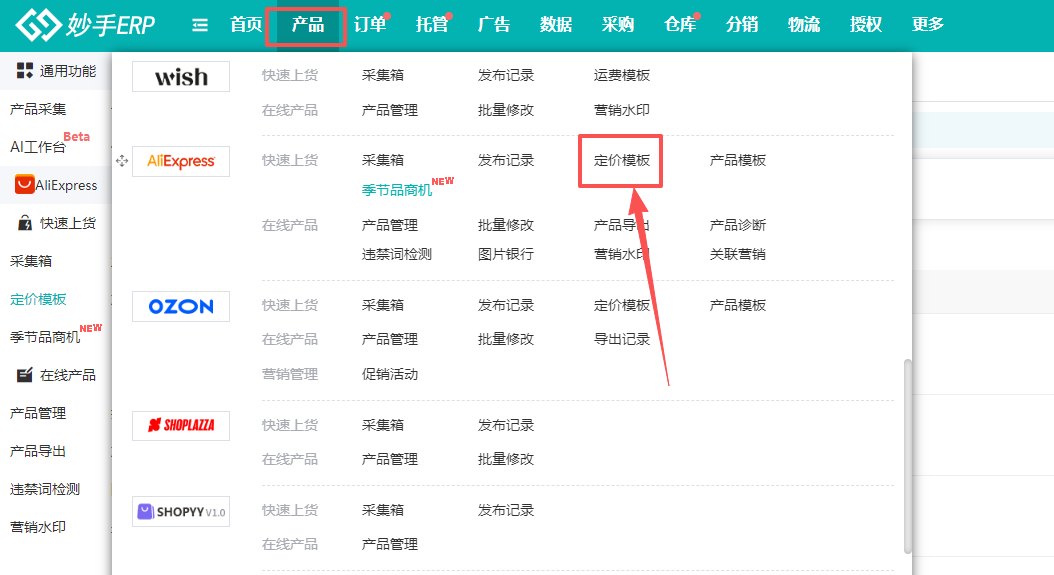This screenshot has width=1054, height=575.
Task: Open OZON 促销活动 link
Action: (390, 374)
